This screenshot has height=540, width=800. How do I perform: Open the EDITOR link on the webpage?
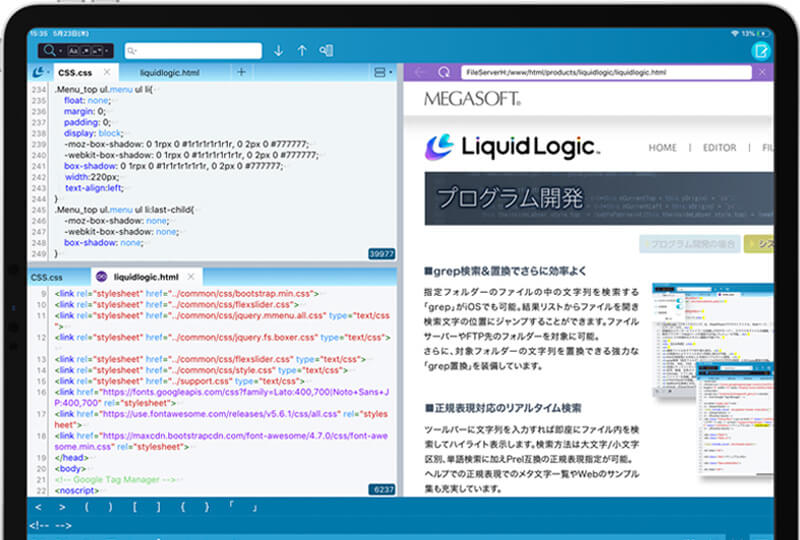[x=719, y=148]
